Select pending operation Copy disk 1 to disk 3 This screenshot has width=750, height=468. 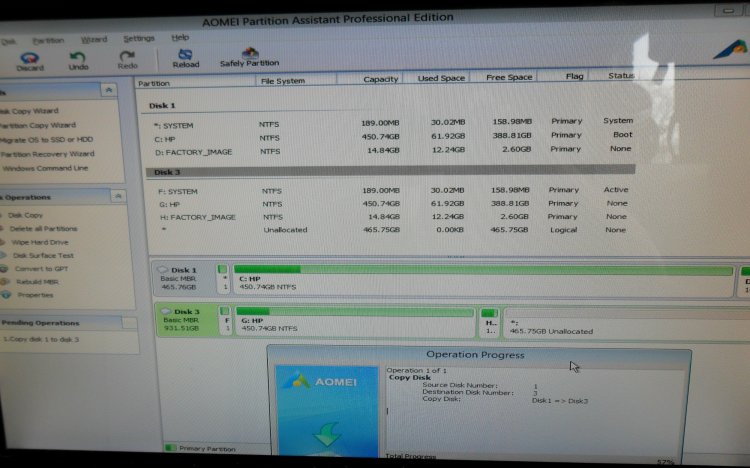pos(41,340)
